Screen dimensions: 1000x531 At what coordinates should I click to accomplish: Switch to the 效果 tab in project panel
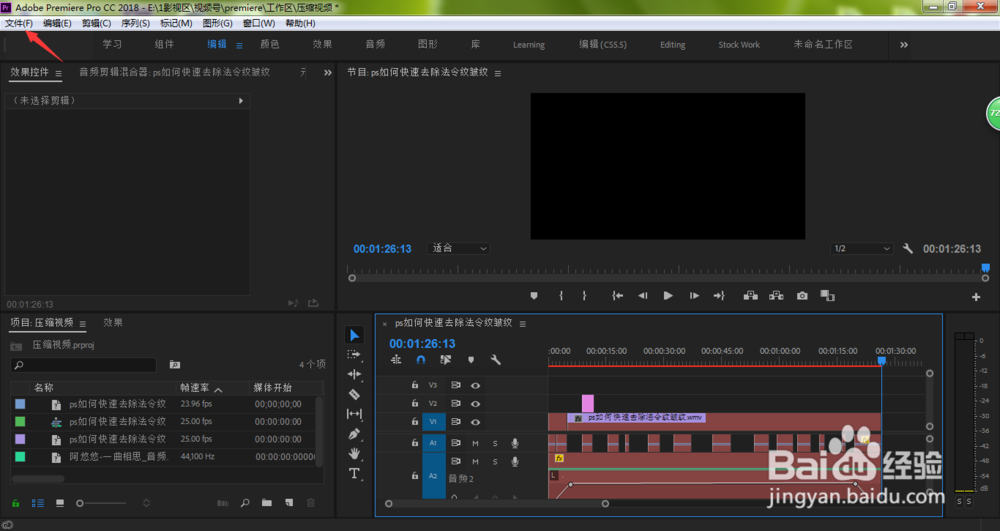tap(113, 323)
